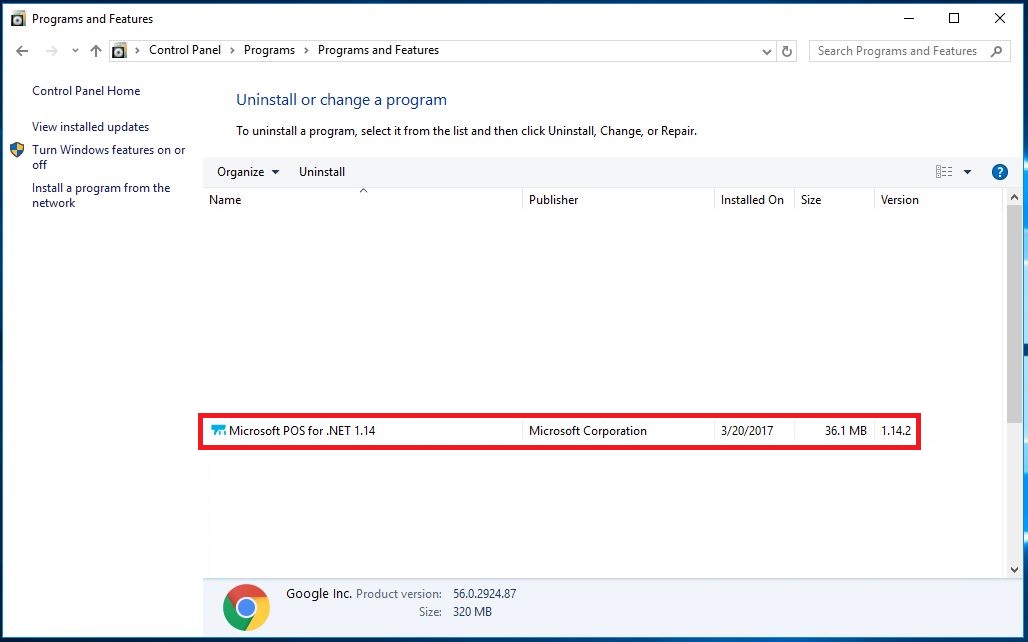Expand the address bar history dropdown
The width and height of the screenshot is (1028, 642).
pyautogui.click(x=767, y=51)
